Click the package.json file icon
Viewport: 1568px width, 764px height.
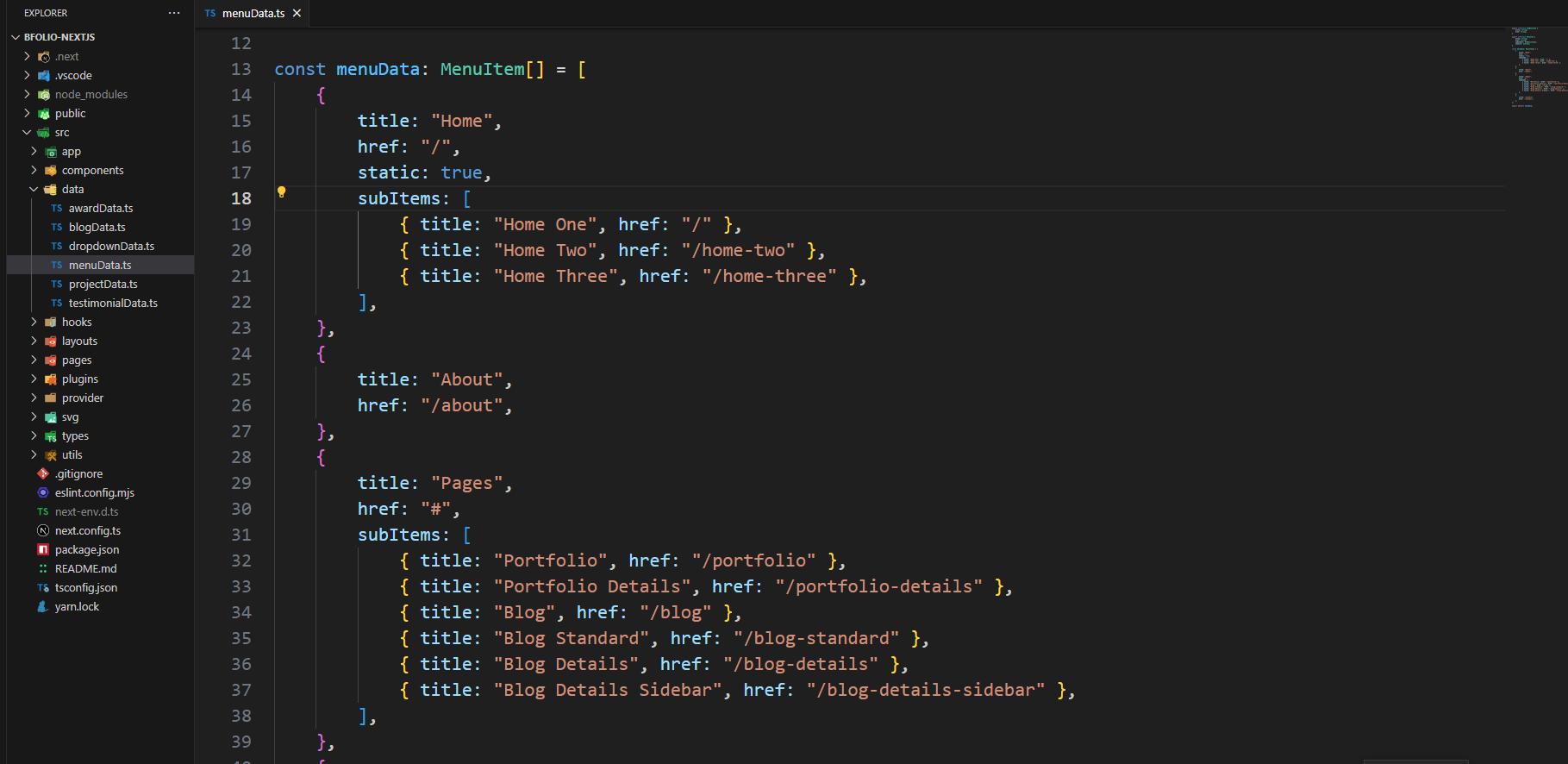pos(43,549)
